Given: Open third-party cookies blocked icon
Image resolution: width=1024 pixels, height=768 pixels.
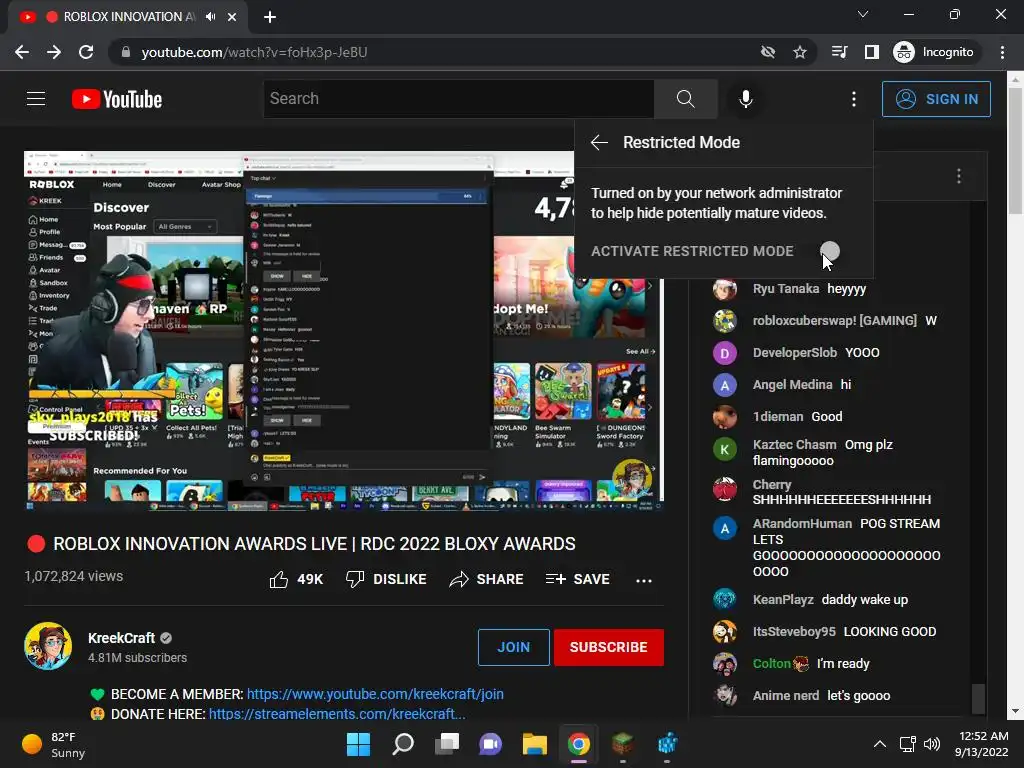Looking at the screenshot, I should click(768, 52).
